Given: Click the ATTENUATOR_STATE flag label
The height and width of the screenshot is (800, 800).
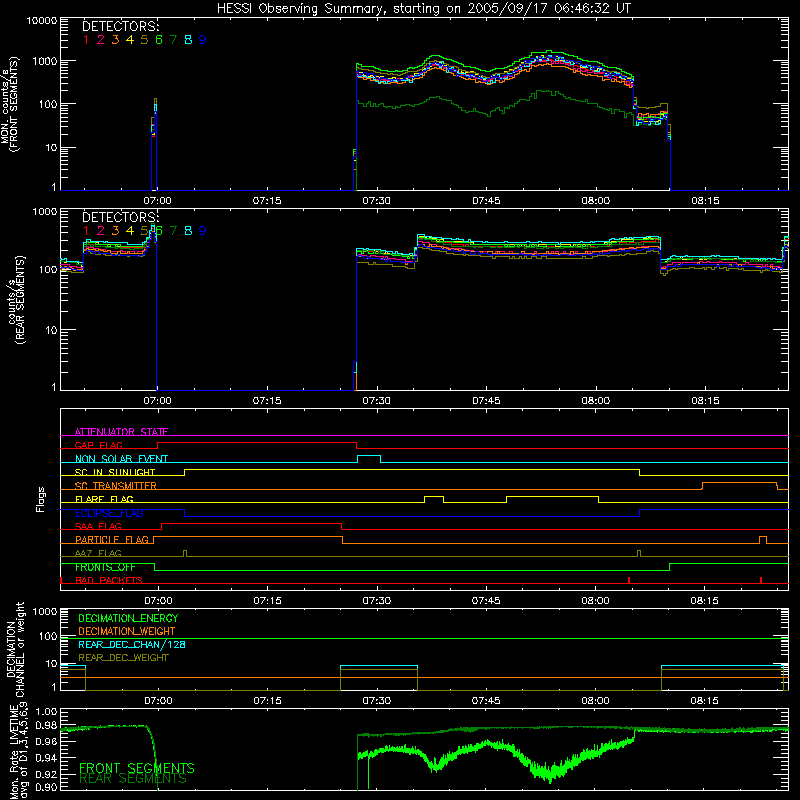Looking at the screenshot, I should (x=121, y=432).
